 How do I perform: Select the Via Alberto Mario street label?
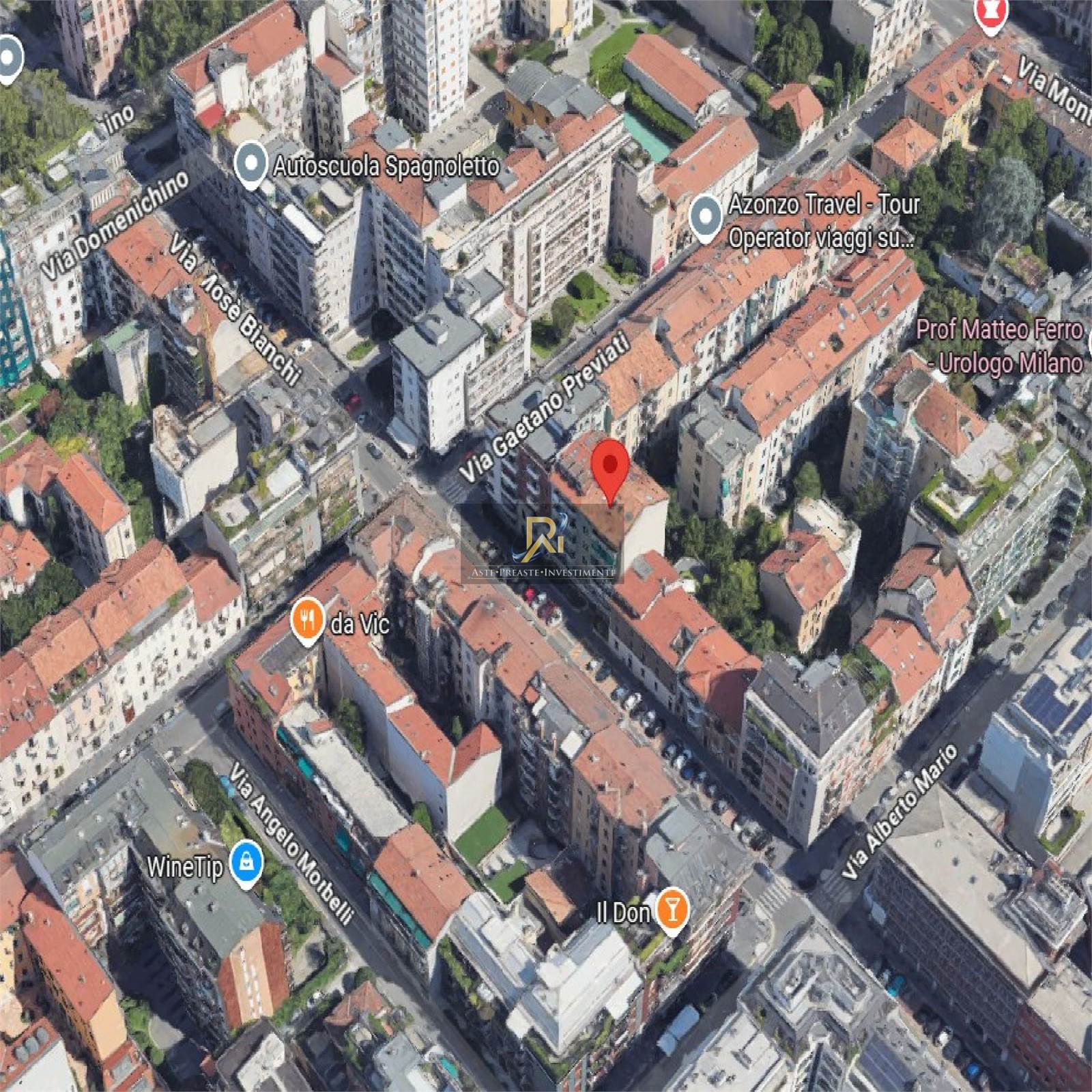pyautogui.click(x=900, y=812)
